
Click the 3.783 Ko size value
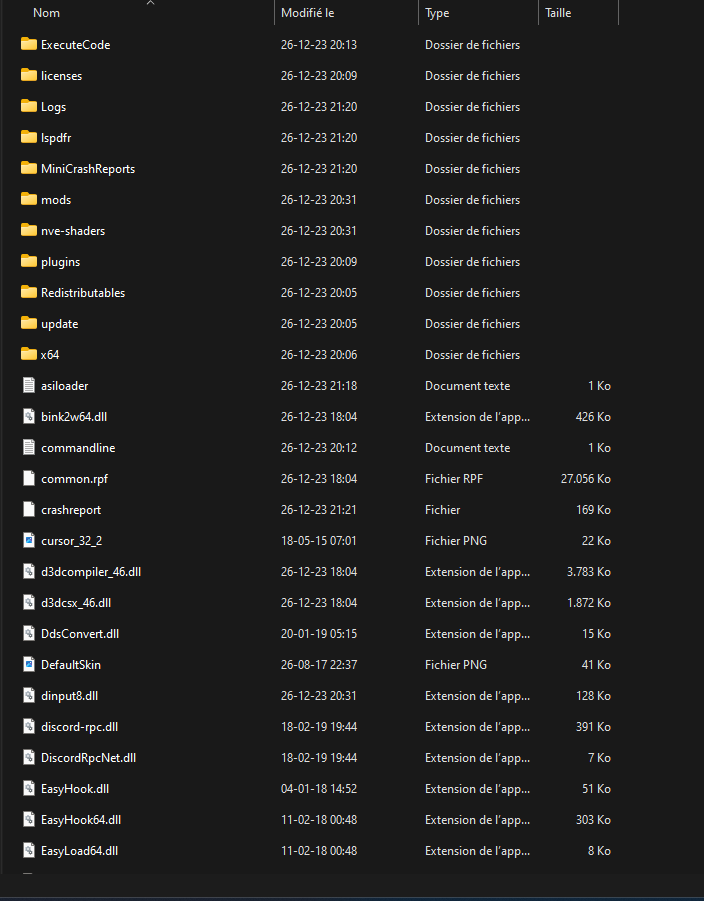588,572
